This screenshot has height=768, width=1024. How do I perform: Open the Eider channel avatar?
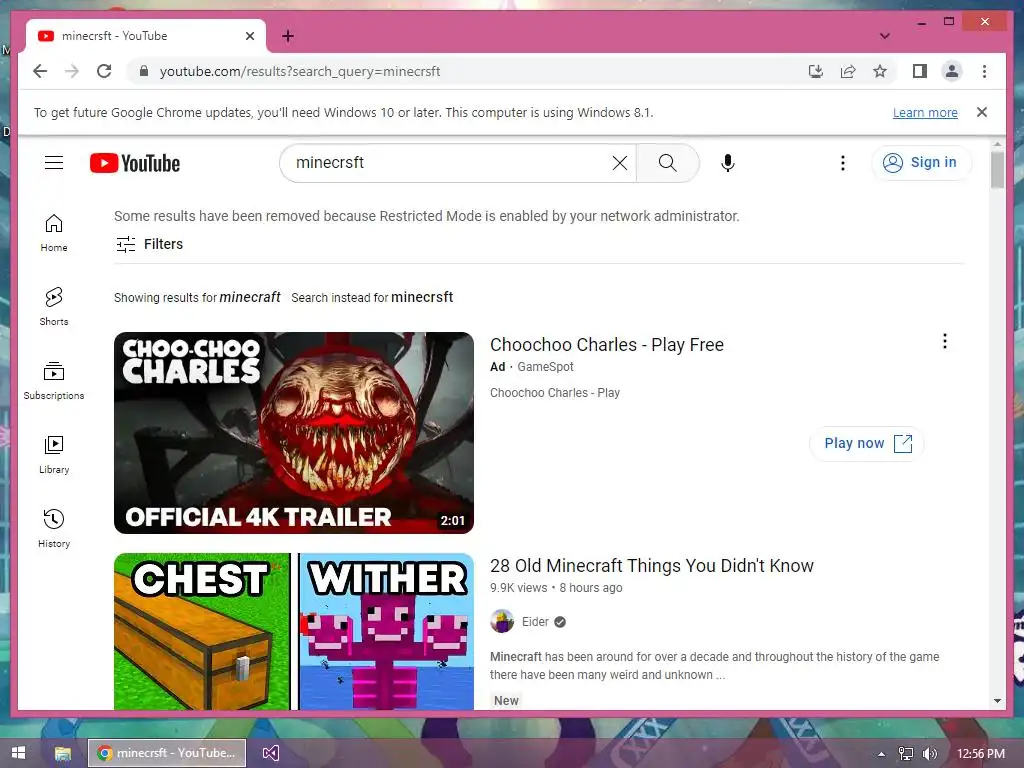click(502, 622)
